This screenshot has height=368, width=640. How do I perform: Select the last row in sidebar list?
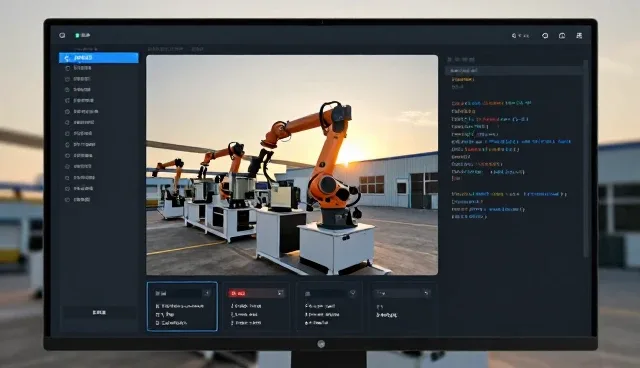98,200
